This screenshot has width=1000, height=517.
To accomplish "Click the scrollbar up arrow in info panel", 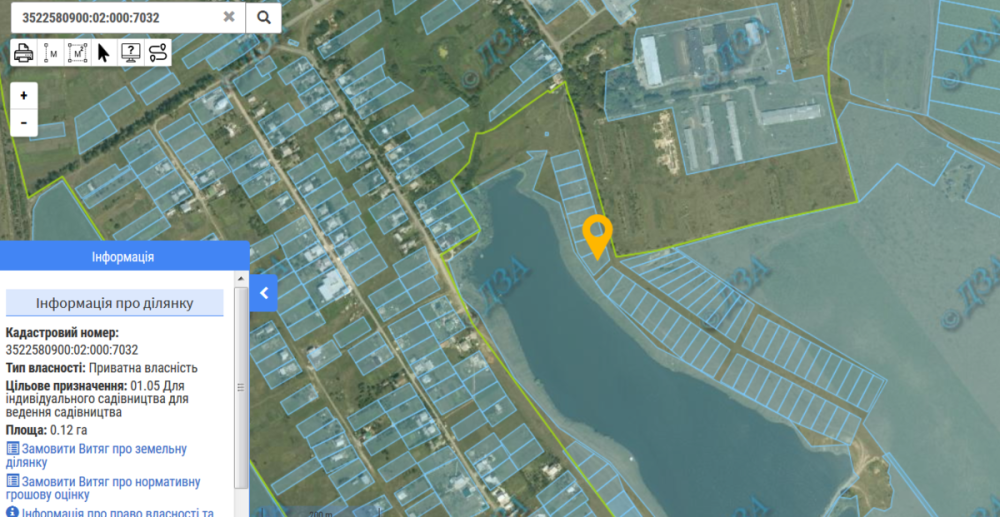I will click(241, 279).
